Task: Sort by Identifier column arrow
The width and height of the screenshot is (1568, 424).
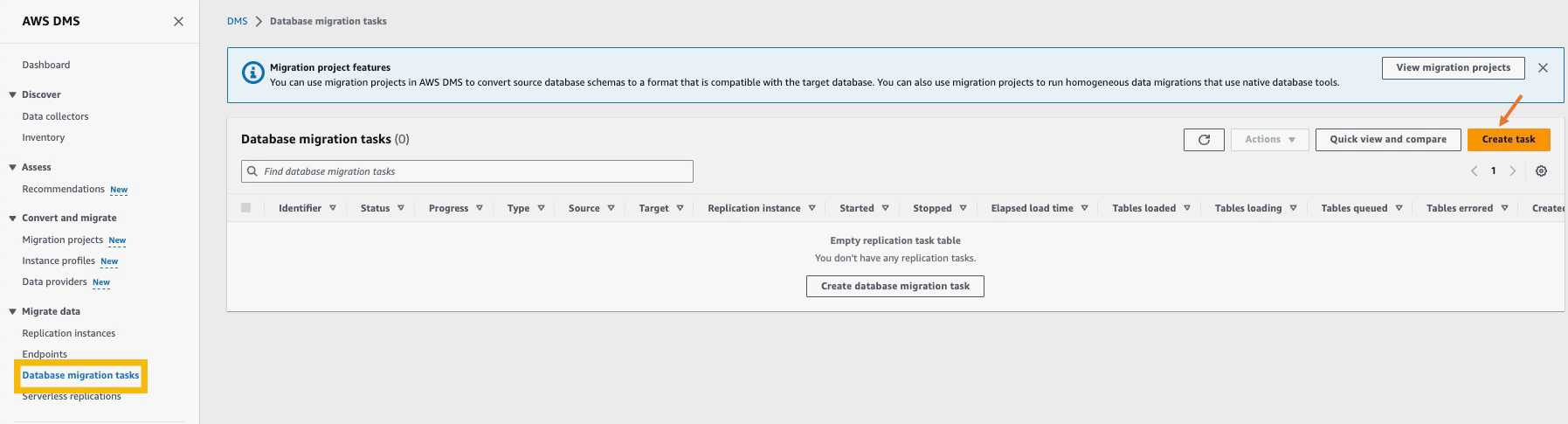Action: 333,208
